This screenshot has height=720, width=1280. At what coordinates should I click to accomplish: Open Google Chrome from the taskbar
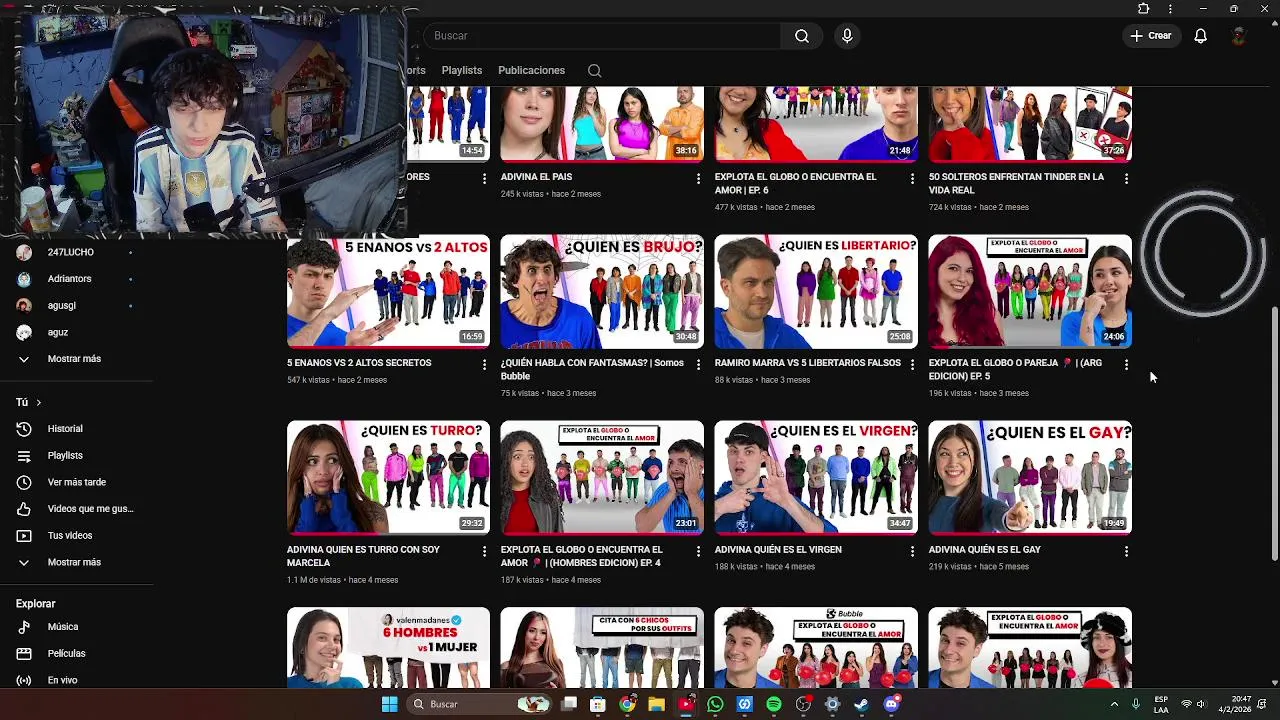coord(627,704)
